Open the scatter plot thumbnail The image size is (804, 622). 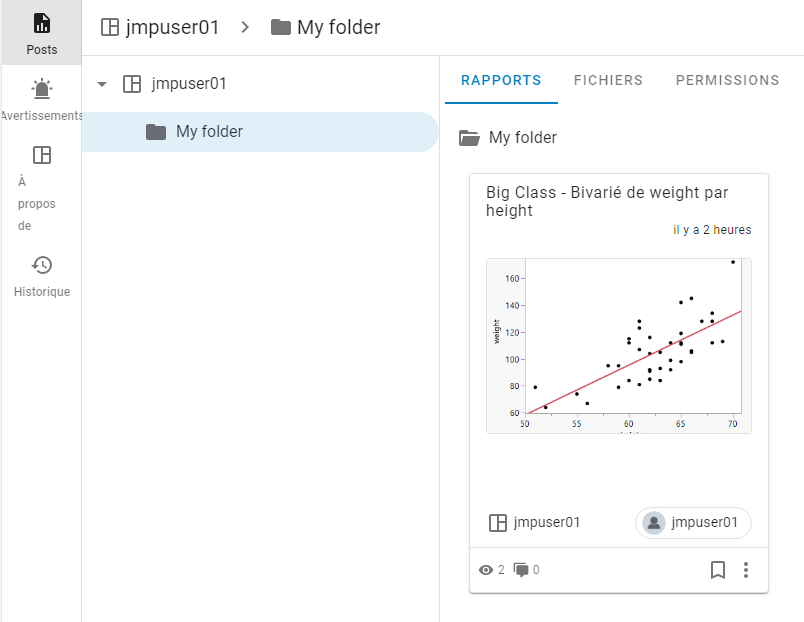(618, 345)
